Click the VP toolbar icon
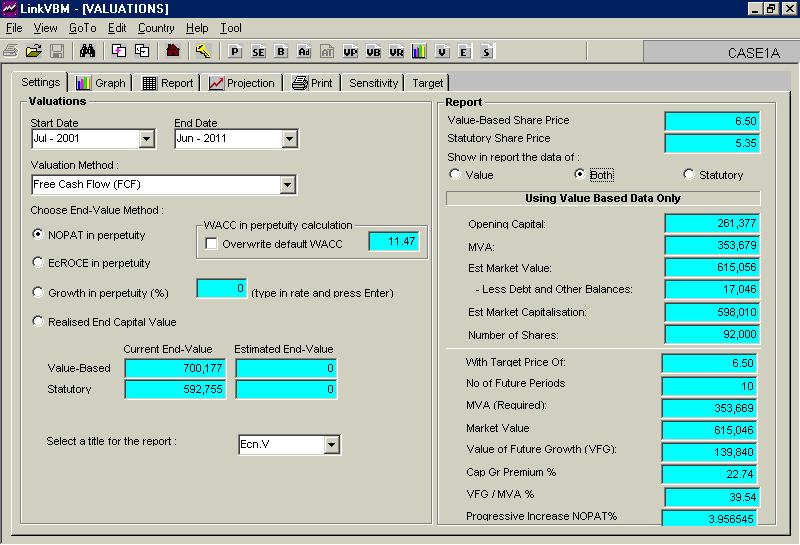The image size is (800, 545). [350, 52]
